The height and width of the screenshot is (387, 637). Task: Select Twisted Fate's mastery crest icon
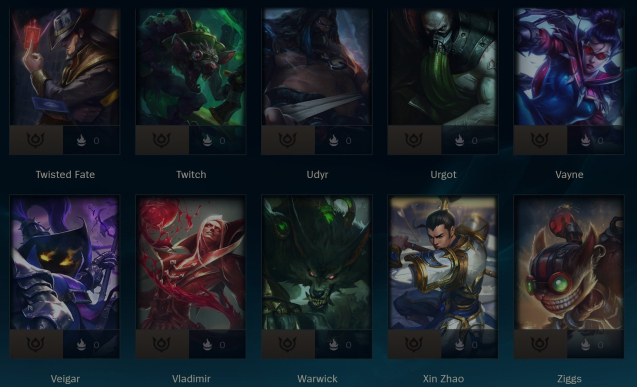point(35,140)
